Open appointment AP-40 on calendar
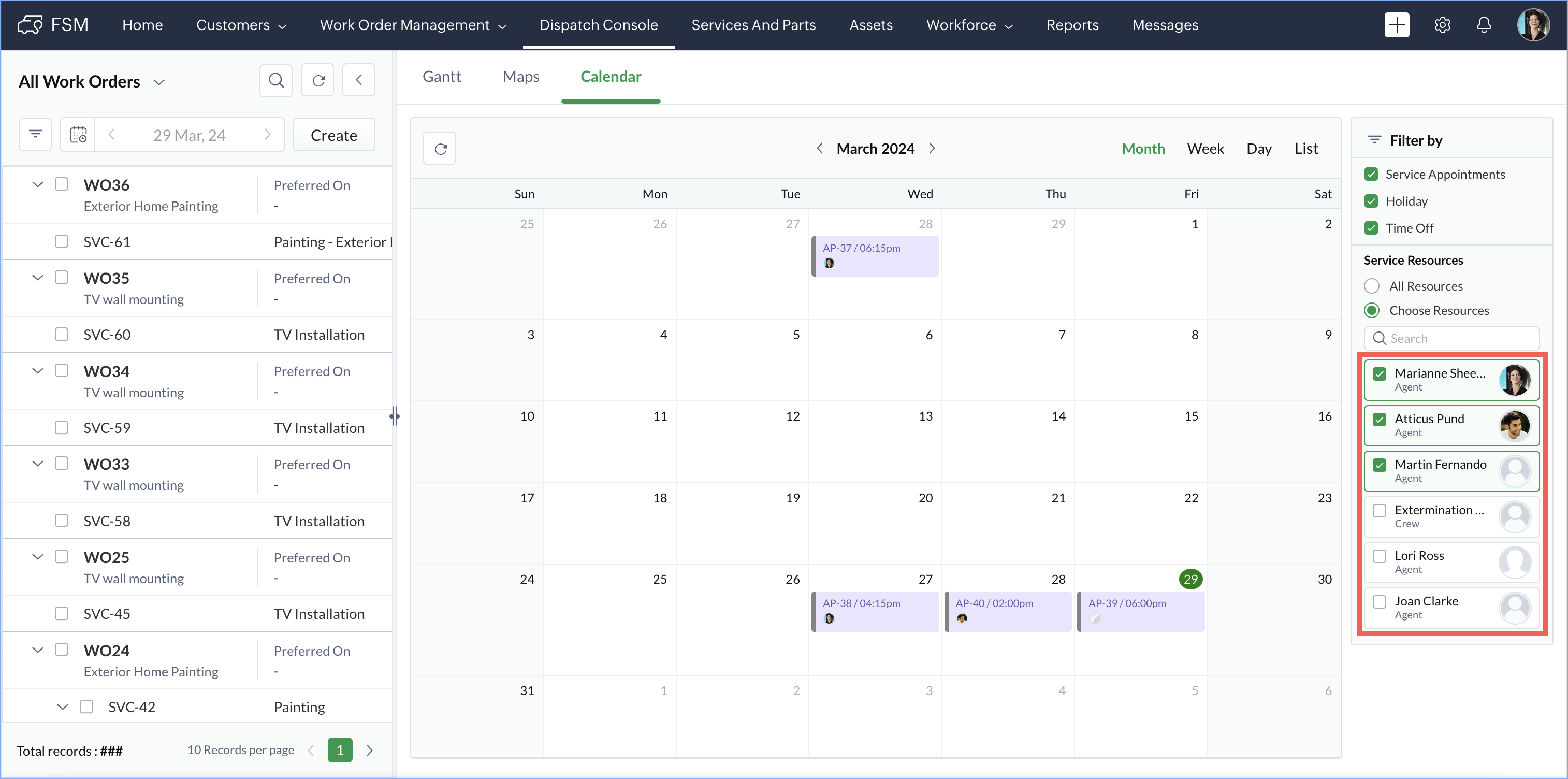Image resolution: width=1568 pixels, height=779 pixels. click(x=1007, y=610)
